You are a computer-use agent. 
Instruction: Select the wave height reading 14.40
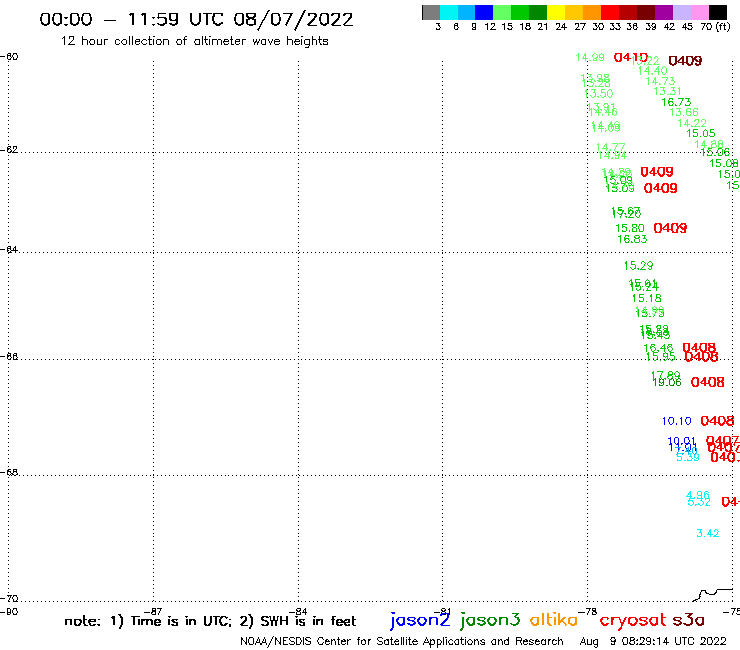(x=653, y=71)
